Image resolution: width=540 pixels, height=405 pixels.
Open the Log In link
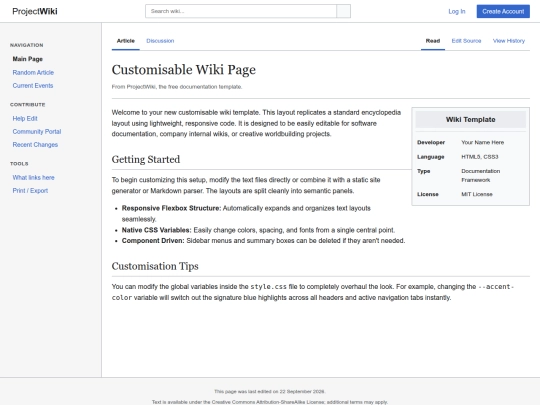[457, 11]
